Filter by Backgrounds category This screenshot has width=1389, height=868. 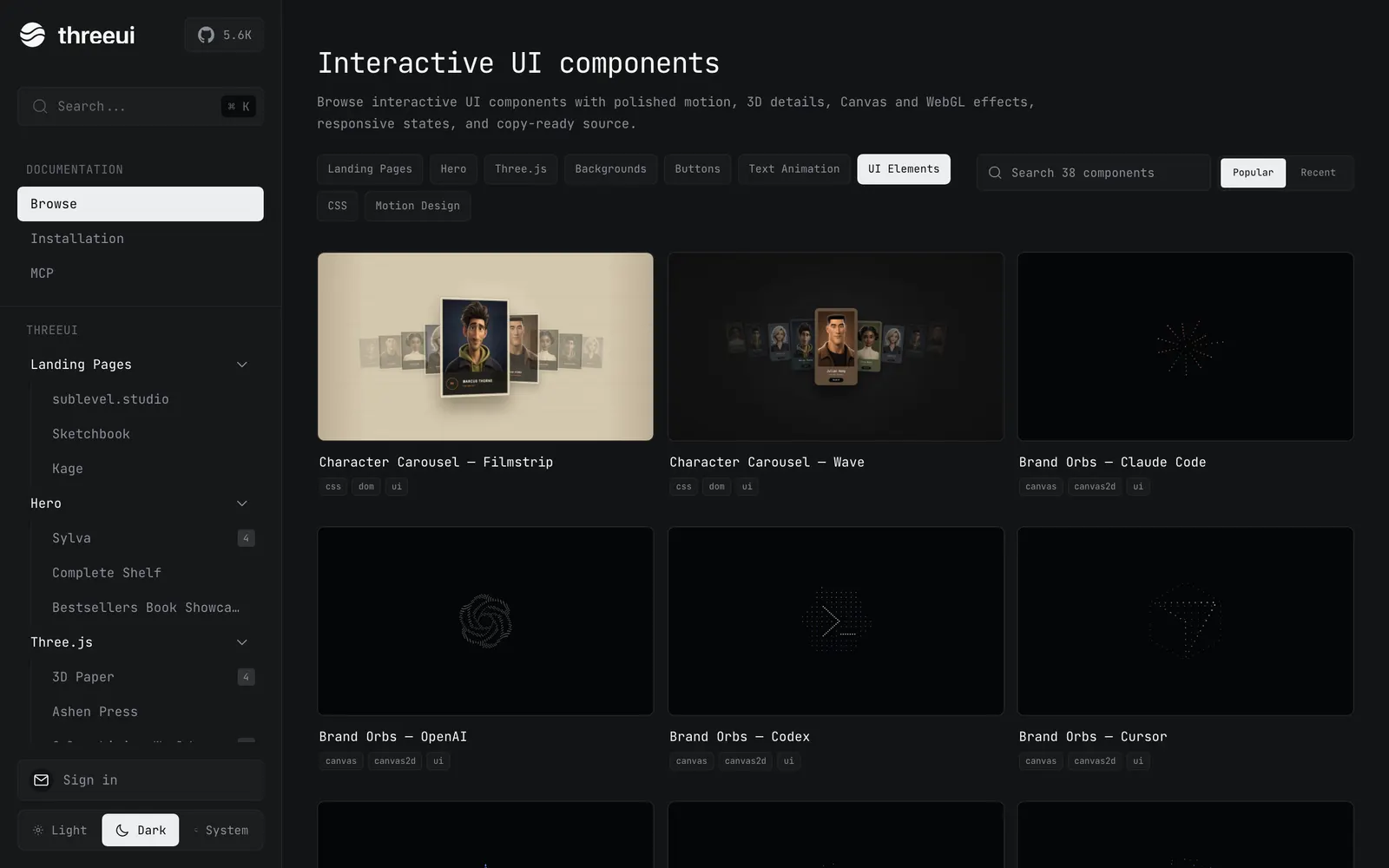tap(610, 169)
